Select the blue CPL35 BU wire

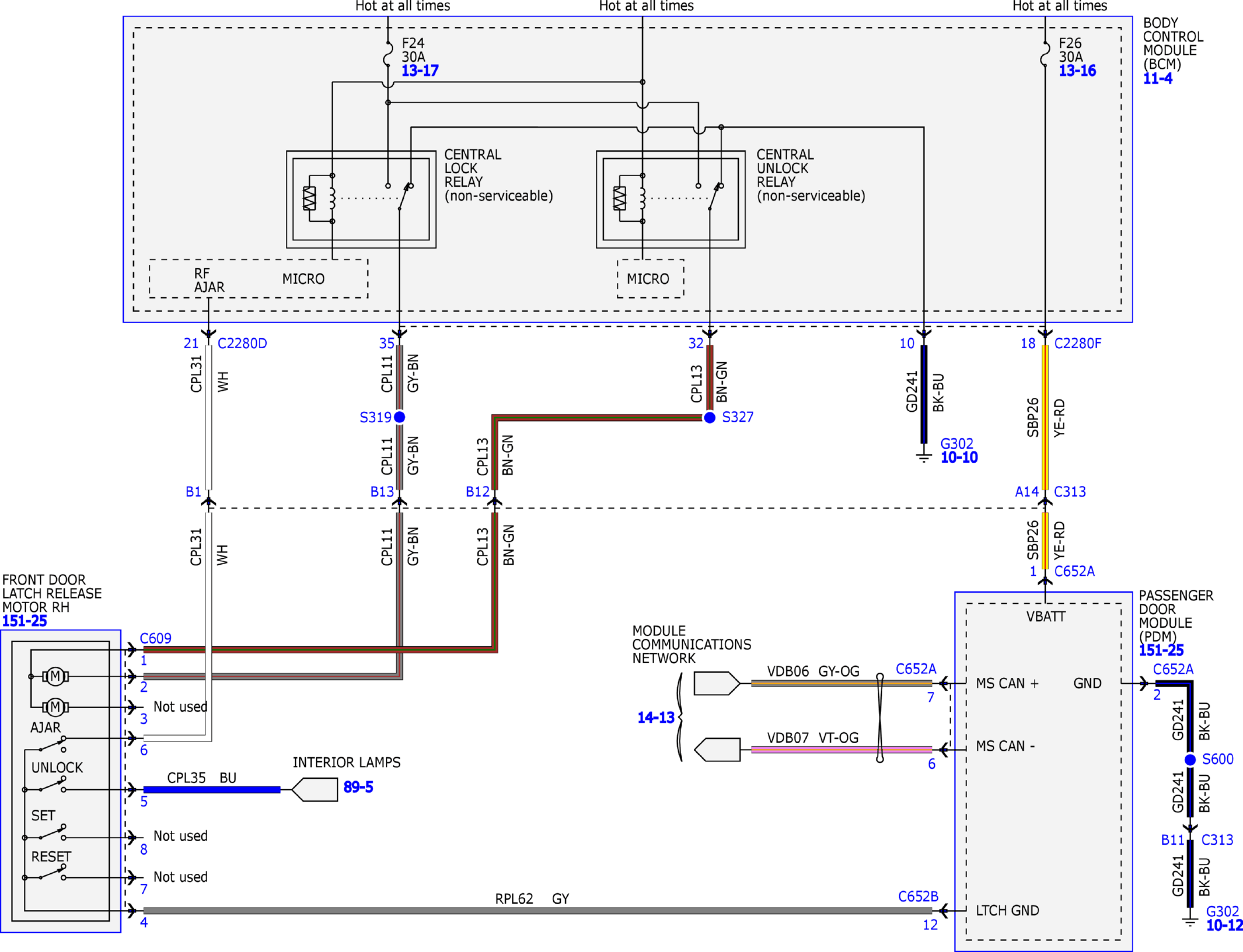[x=212, y=790]
